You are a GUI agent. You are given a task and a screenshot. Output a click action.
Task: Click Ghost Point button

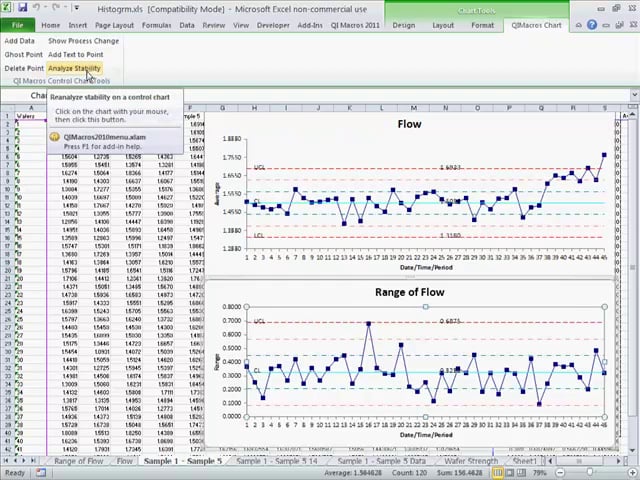pyautogui.click(x=24, y=55)
